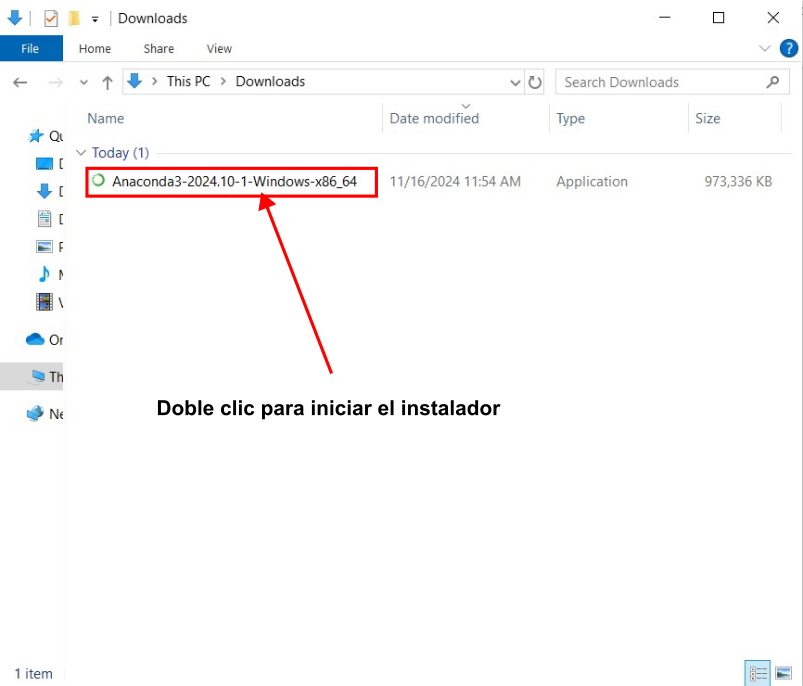Viewport: 803px width, 686px height.
Task: Open the File menu
Action: tap(31, 49)
